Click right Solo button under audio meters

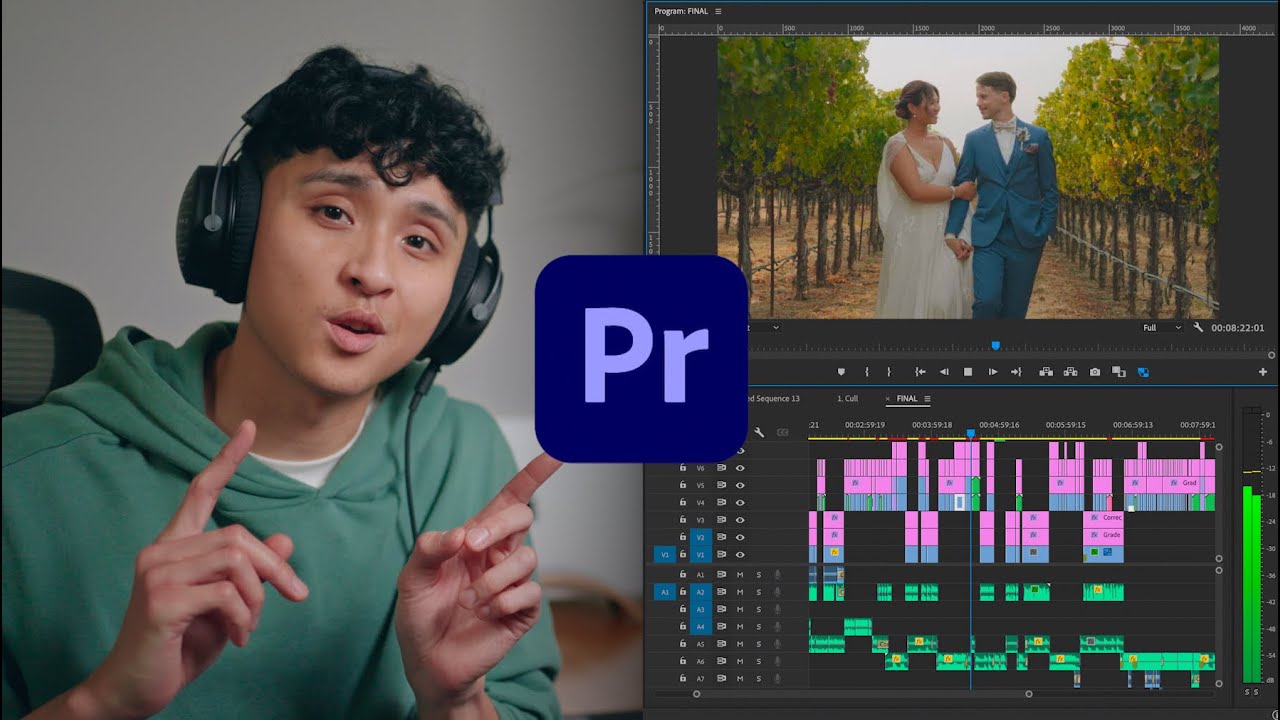(1256, 692)
